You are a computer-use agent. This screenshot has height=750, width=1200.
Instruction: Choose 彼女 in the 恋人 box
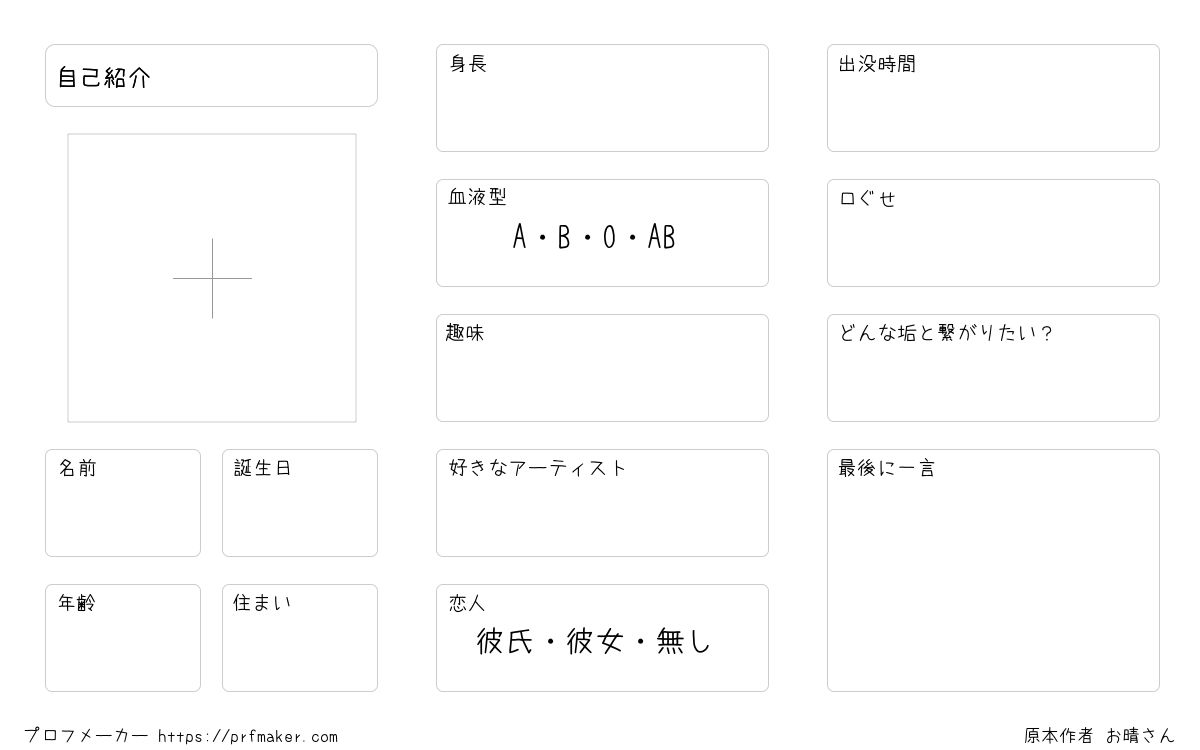[x=595, y=641]
